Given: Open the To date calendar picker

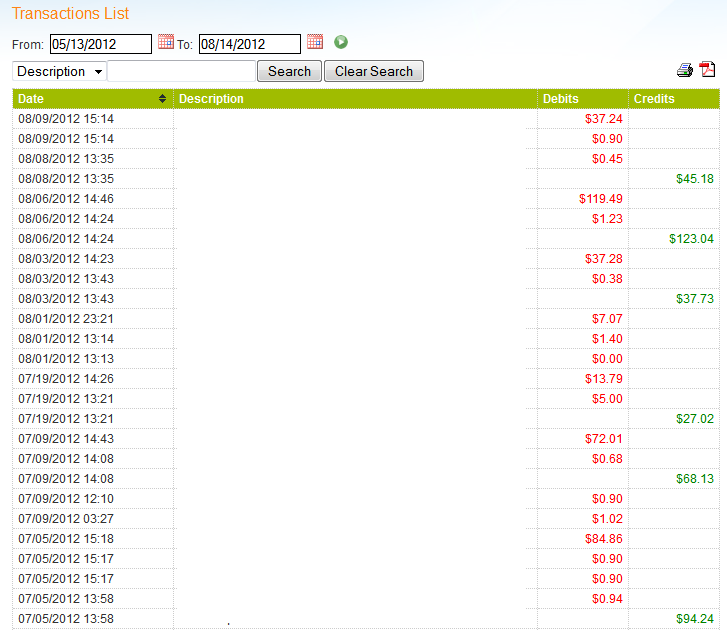Looking at the screenshot, I should [x=315, y=42].
